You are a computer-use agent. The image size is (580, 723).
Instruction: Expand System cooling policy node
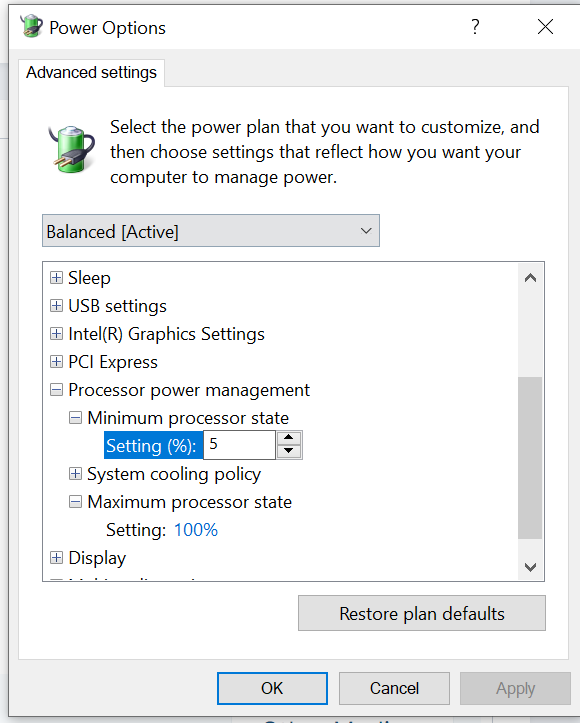click(x=75, y=474)
